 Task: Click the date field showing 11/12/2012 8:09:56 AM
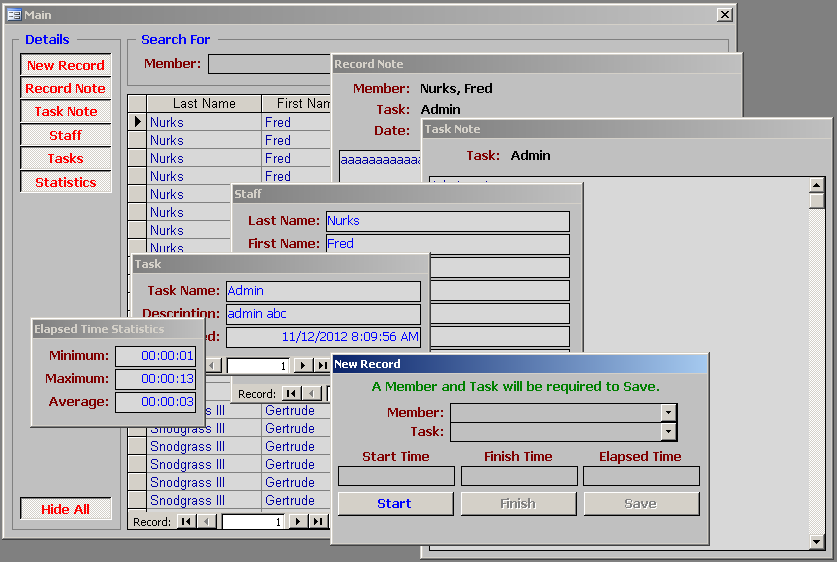323,337
